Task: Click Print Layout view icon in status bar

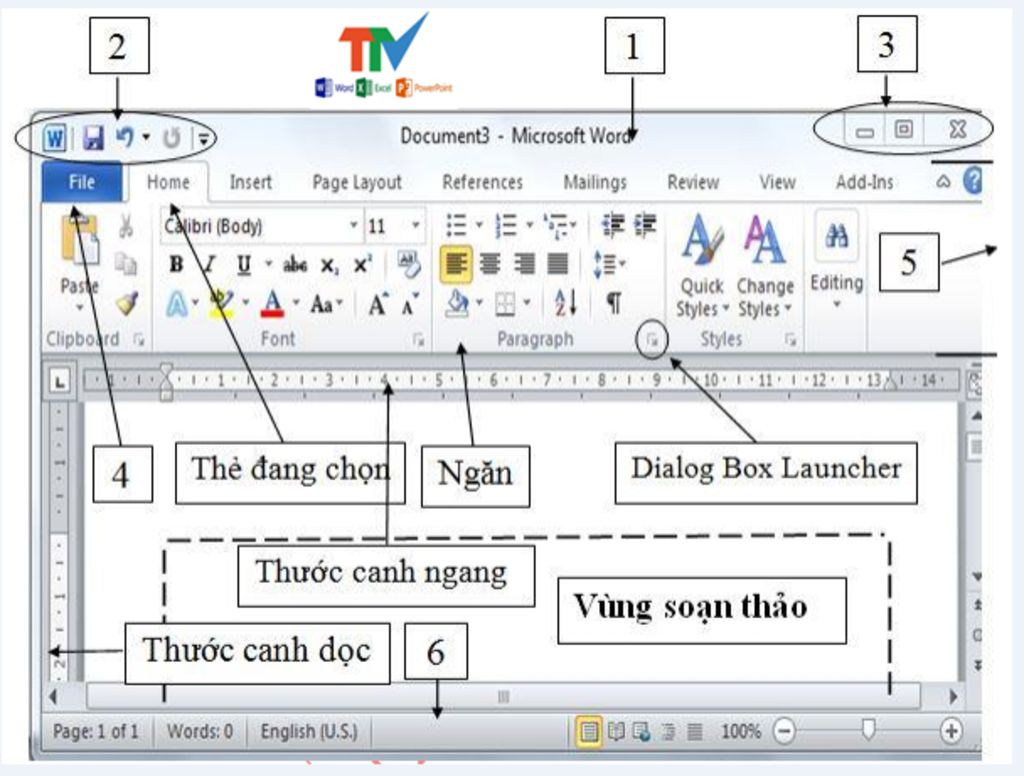Action: coord(589,731)
